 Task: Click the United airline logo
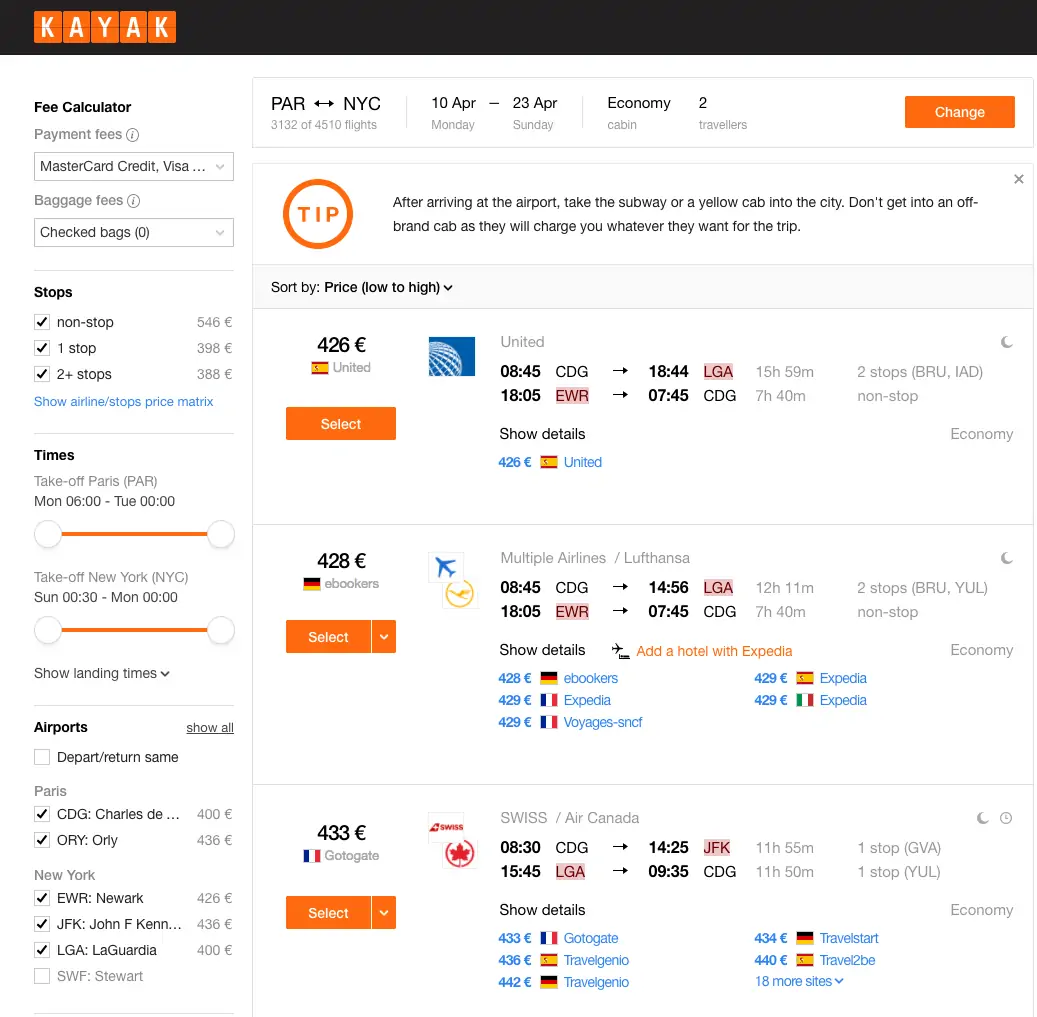pyautogui.click(x=451, y=357)
